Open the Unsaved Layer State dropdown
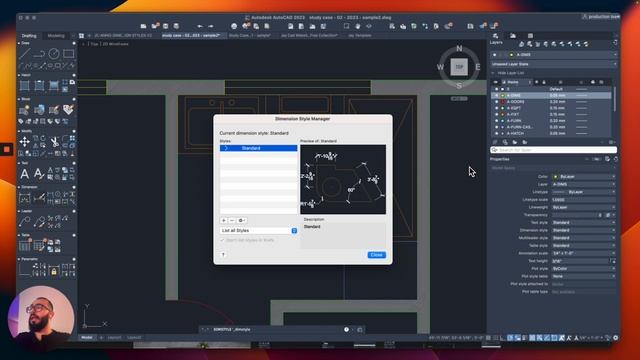The width and height of the screenshot is (640, 360). pyautogui.click(x=554, y=64)
